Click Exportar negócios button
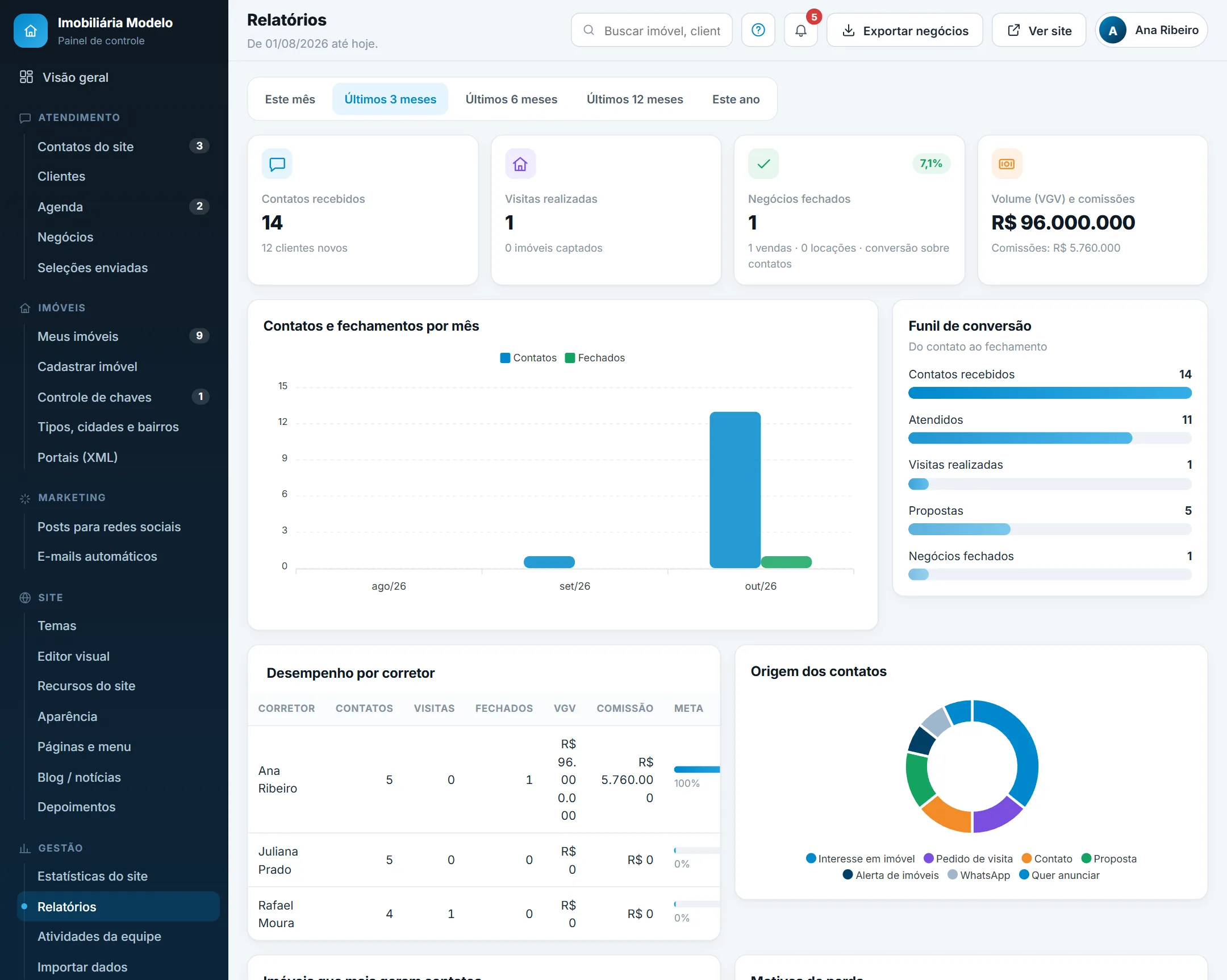Image resolution: width=1227 pixels, height=980 pixels. coord(904,30)
